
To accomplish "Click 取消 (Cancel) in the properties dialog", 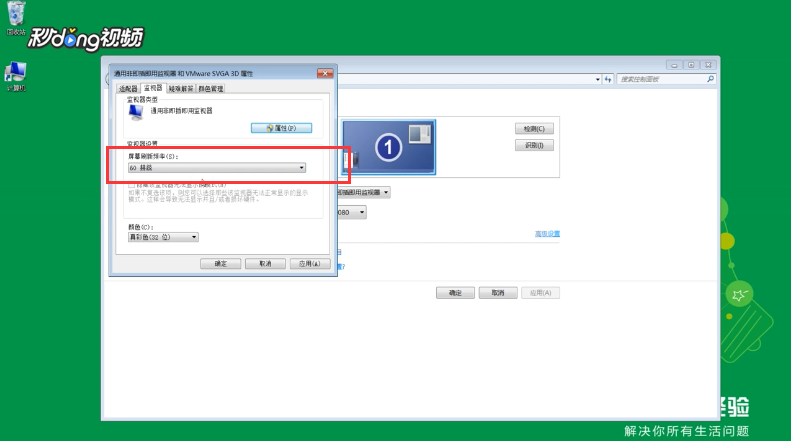I will point(265,264).
